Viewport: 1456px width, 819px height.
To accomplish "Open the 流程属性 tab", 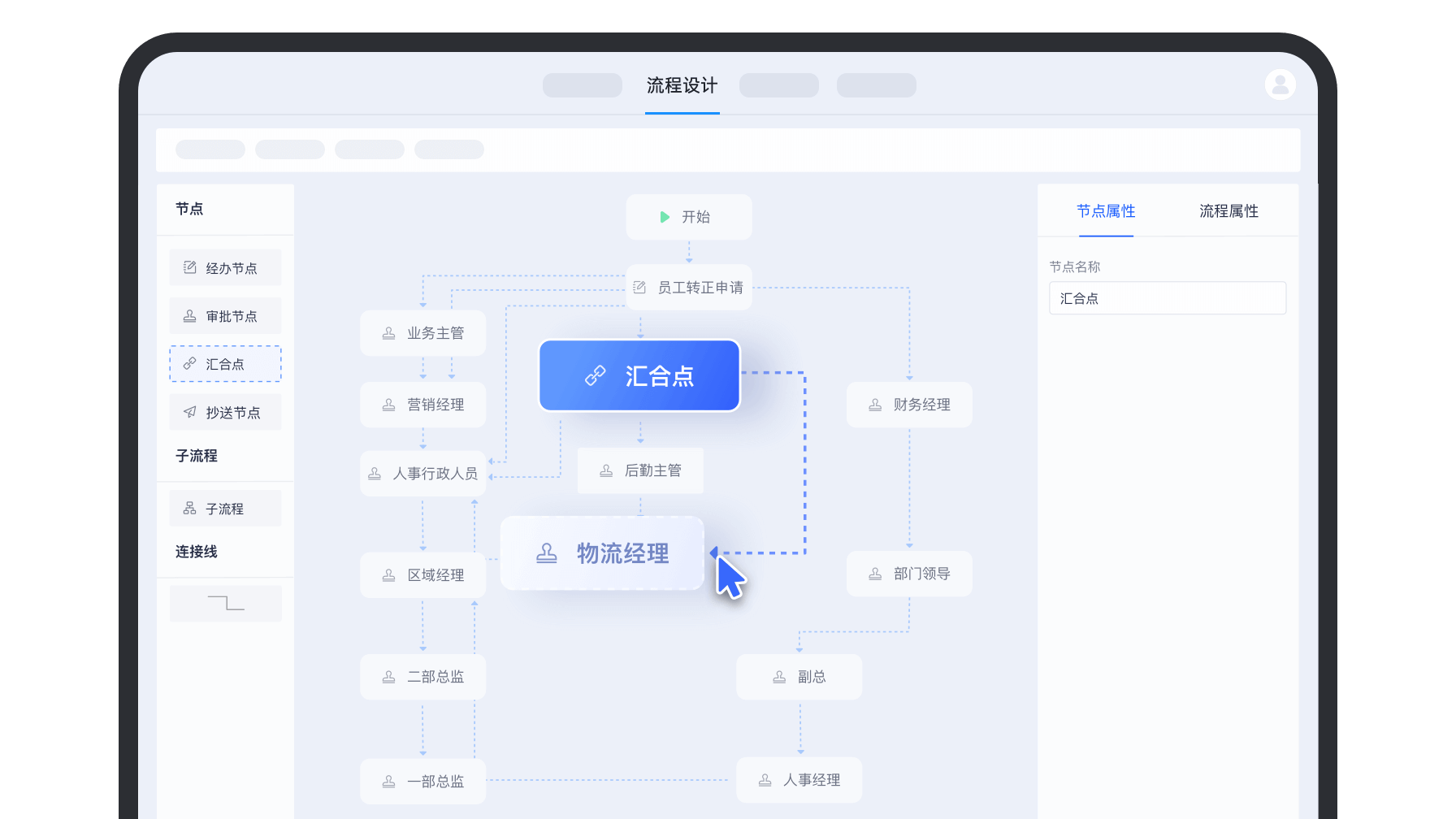I will pyautogui.click(x=1228, y=211).
